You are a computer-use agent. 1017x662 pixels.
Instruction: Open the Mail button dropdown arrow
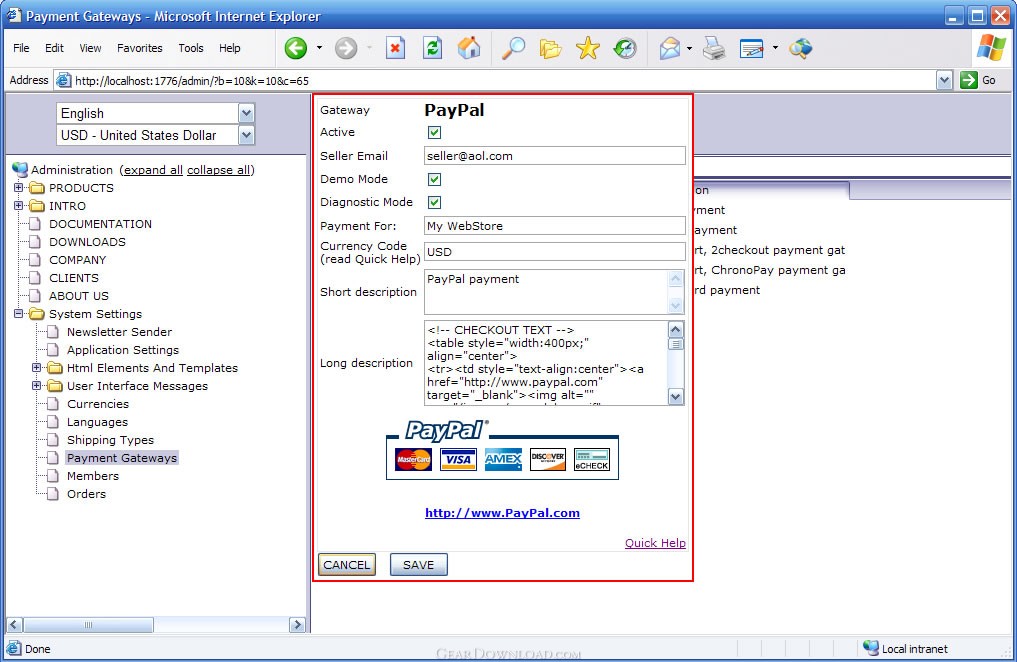689,49
